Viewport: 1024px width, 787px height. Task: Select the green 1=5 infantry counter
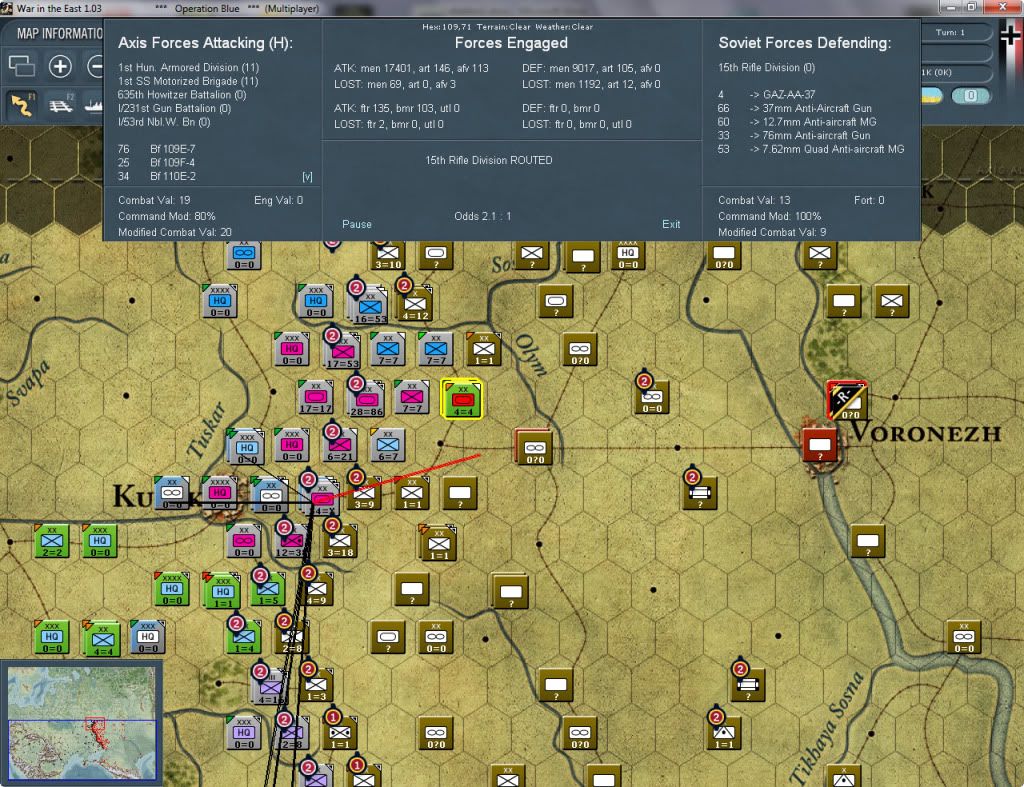coord(268,589)
